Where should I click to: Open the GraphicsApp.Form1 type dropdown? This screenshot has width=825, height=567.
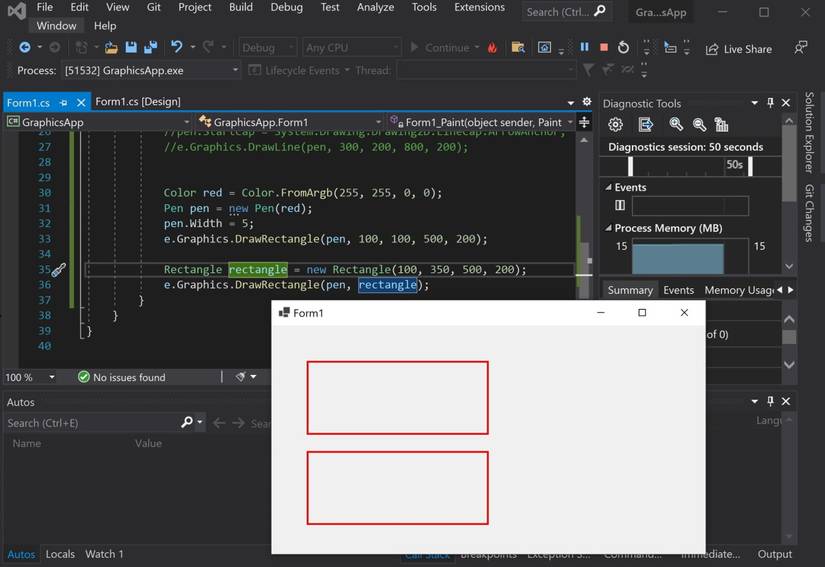click(290, 123)
